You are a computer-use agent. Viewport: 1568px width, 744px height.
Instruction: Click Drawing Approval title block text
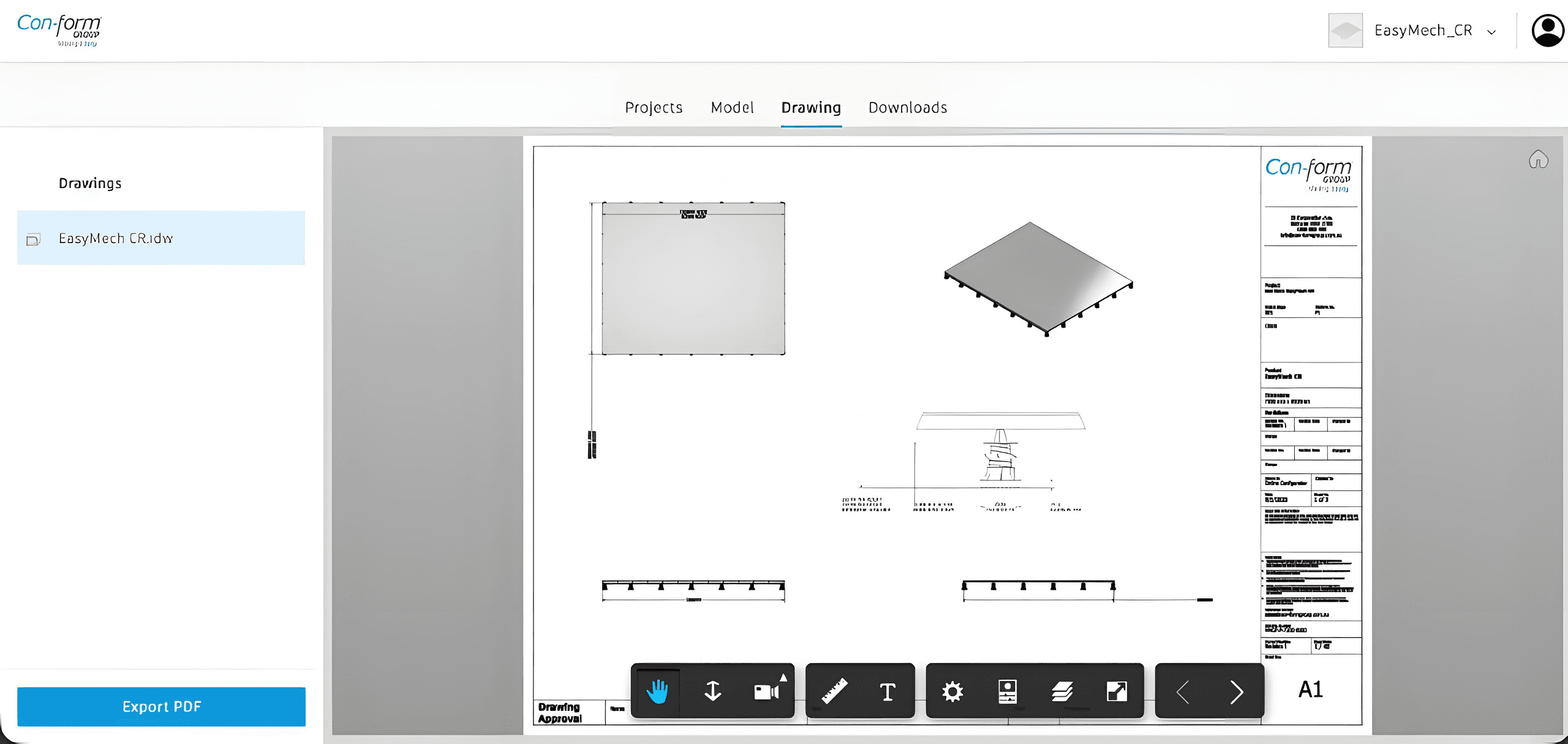click(x=560, y=713)
